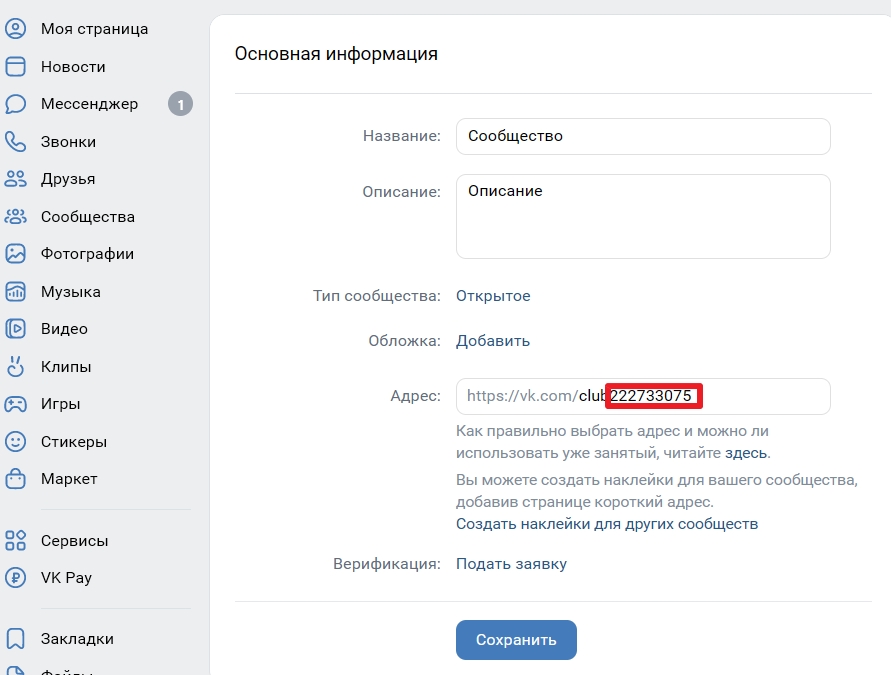891x675 pixels.
Task: Open the Друзья friends icon
Action: (x=15, y=179)
